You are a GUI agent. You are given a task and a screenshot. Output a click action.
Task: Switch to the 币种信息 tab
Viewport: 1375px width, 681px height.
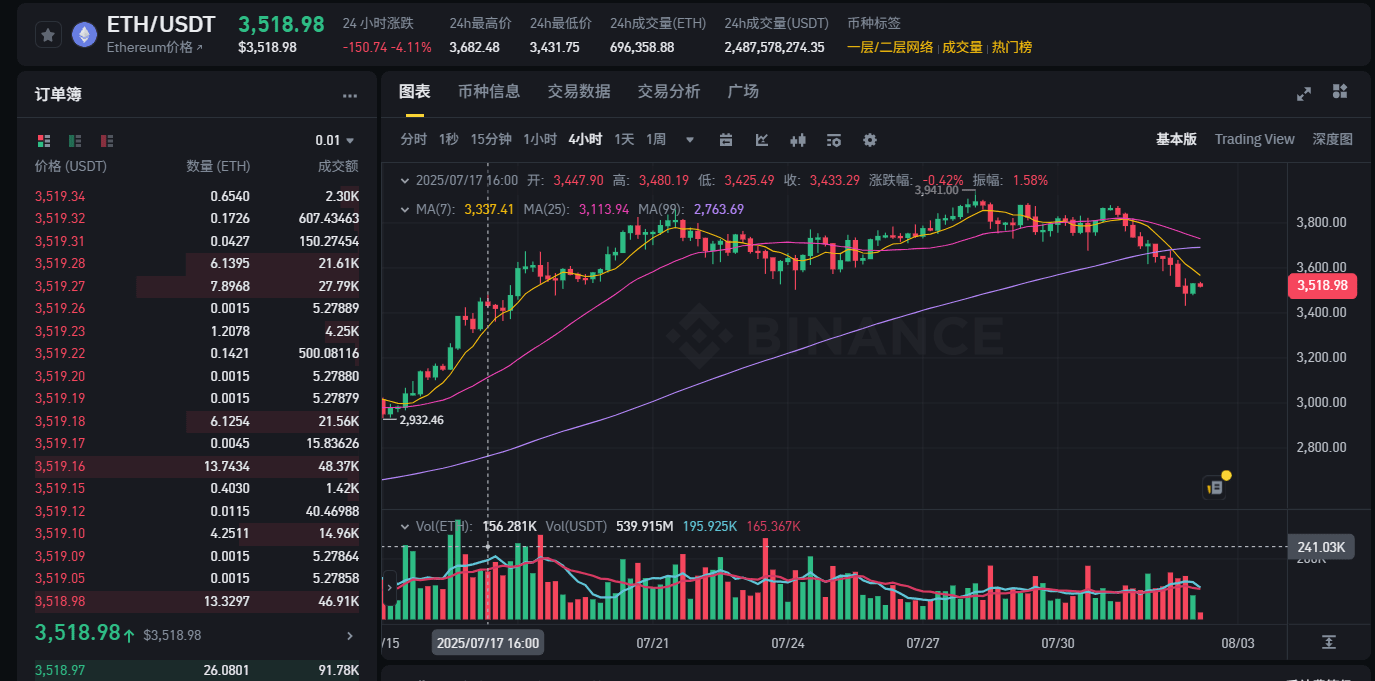click(x=489, y=91)
